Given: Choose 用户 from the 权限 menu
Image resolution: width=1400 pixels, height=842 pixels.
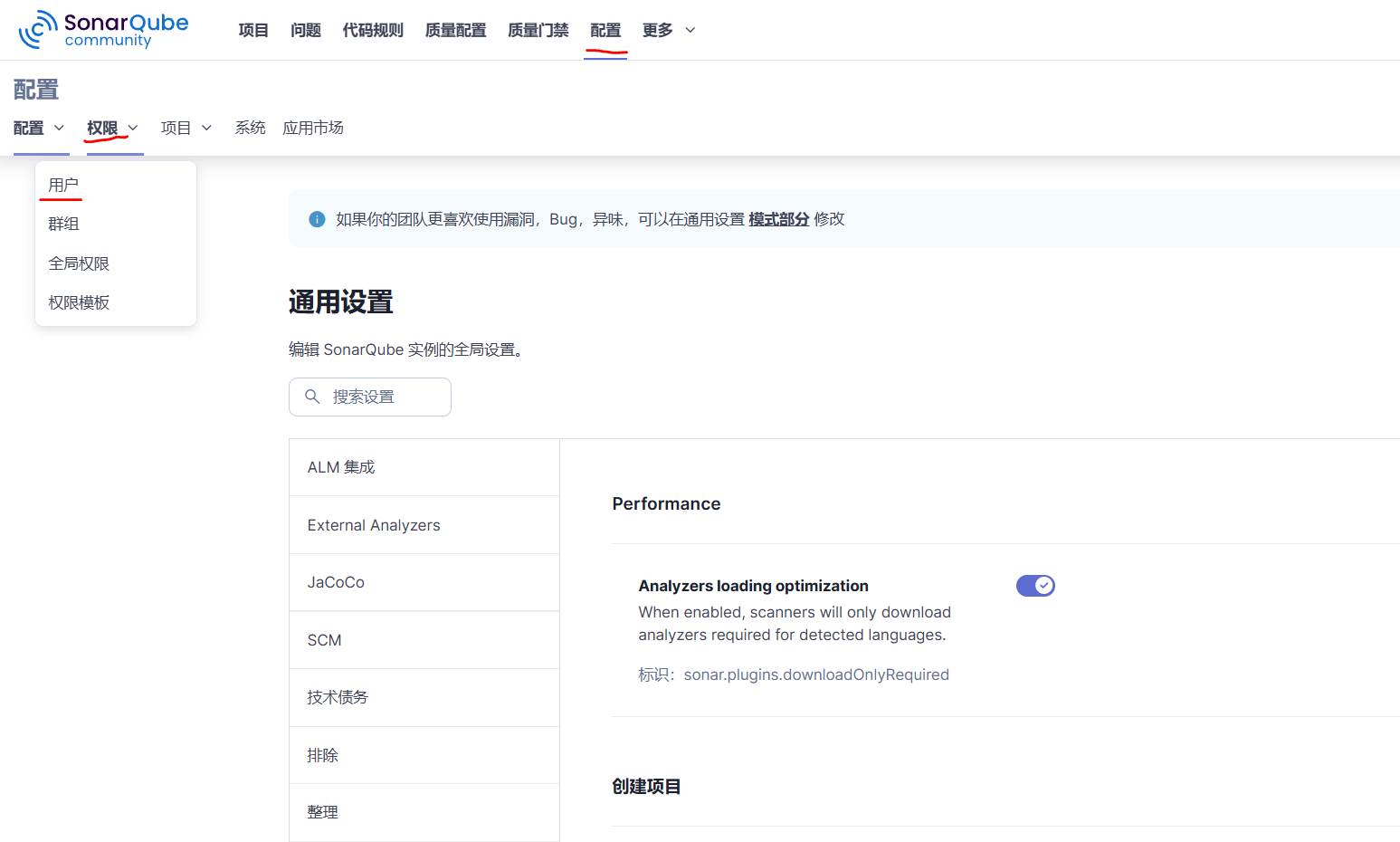Looking at the screenshot, I should [x=116, y=185].
